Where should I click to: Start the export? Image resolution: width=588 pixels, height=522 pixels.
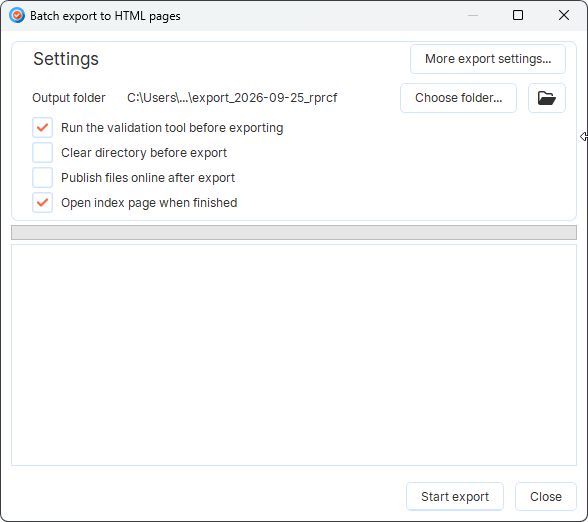point(455,496)
